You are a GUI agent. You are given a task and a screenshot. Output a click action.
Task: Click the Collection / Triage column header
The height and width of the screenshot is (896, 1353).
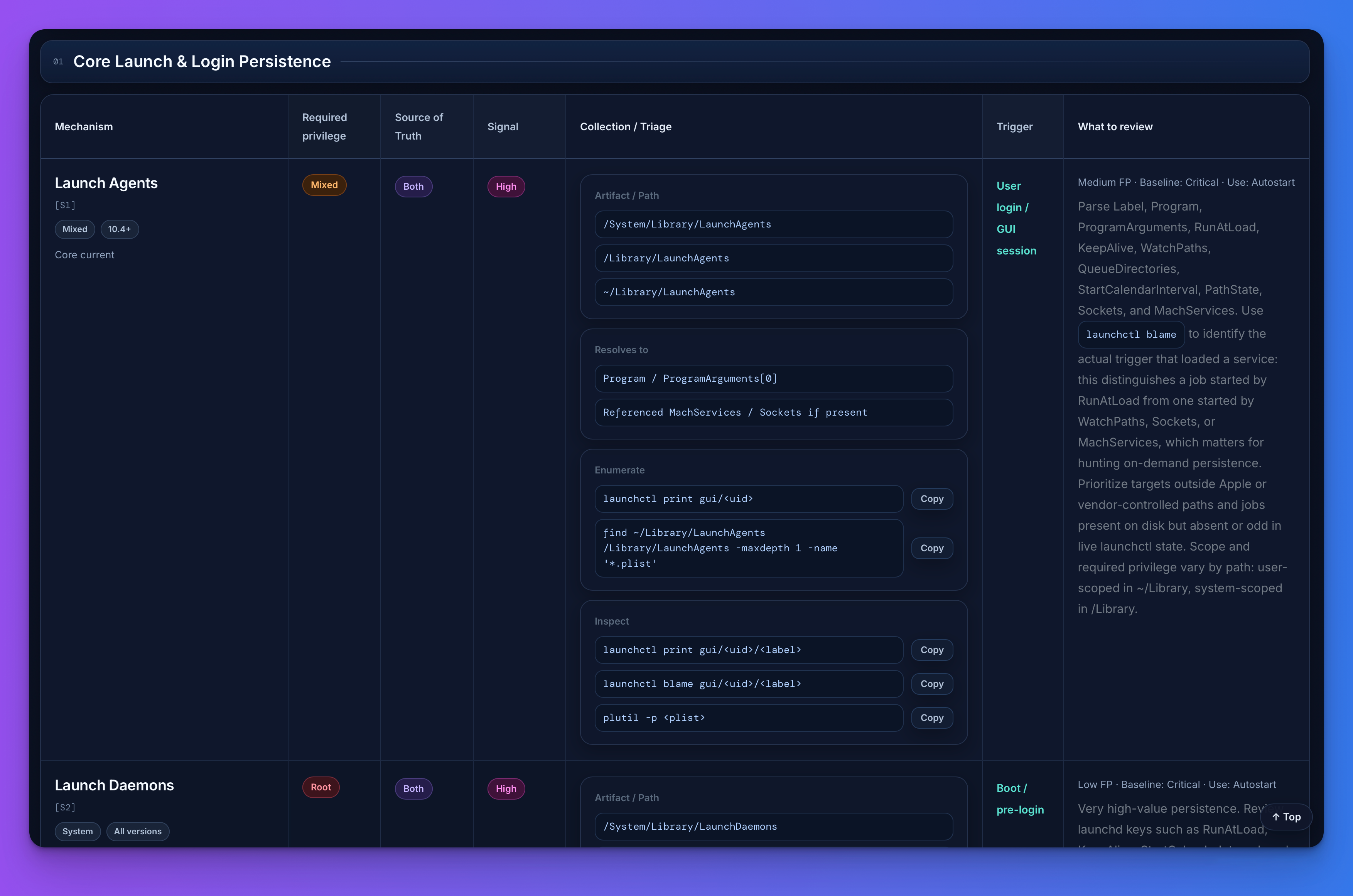click(625, 127)
